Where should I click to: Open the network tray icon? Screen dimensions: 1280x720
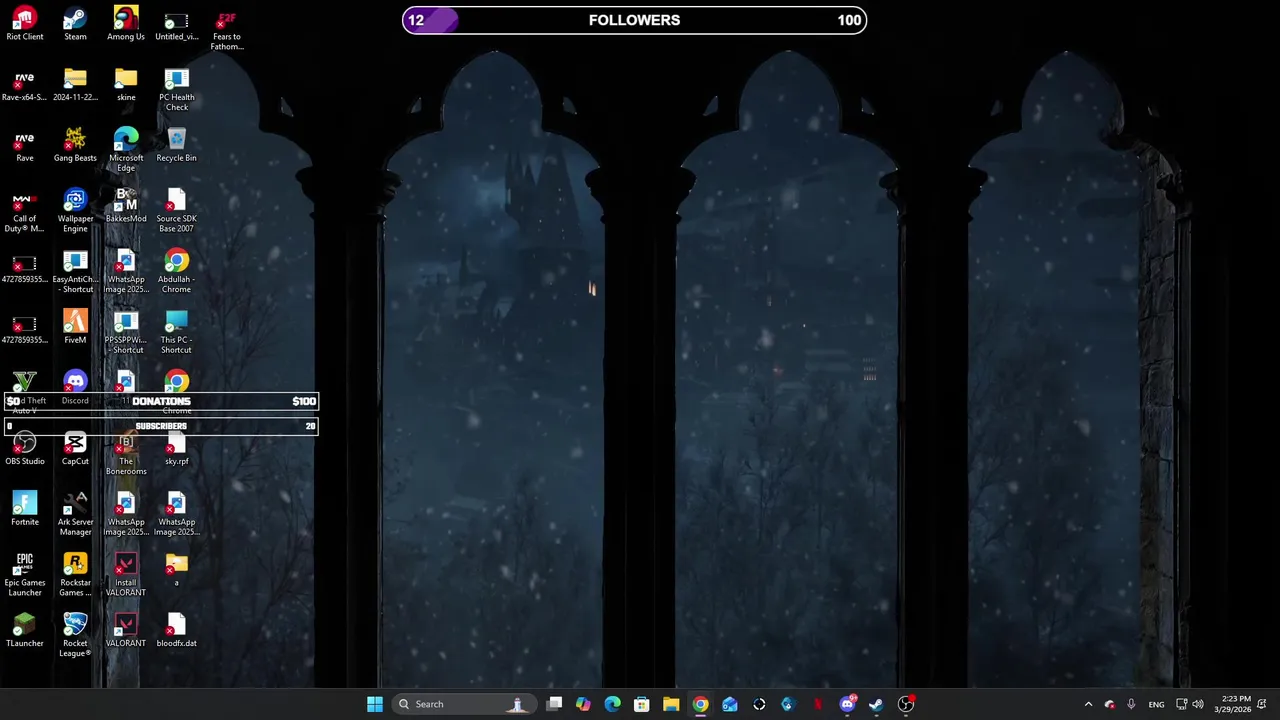click(1181, 704)
